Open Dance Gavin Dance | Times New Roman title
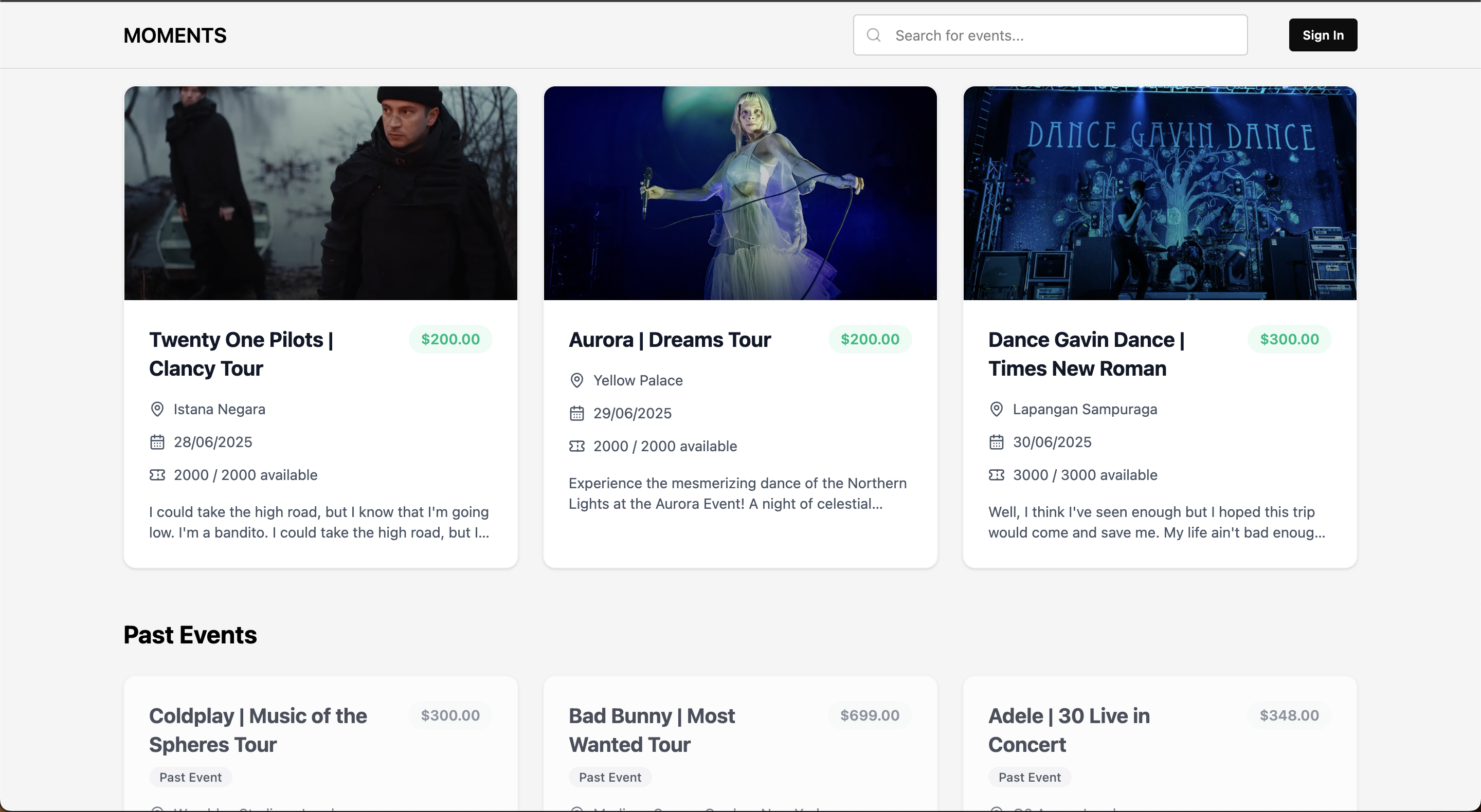Image resolution: width=1481 pixels, height=812 pixels. (x=1087, y=354)
